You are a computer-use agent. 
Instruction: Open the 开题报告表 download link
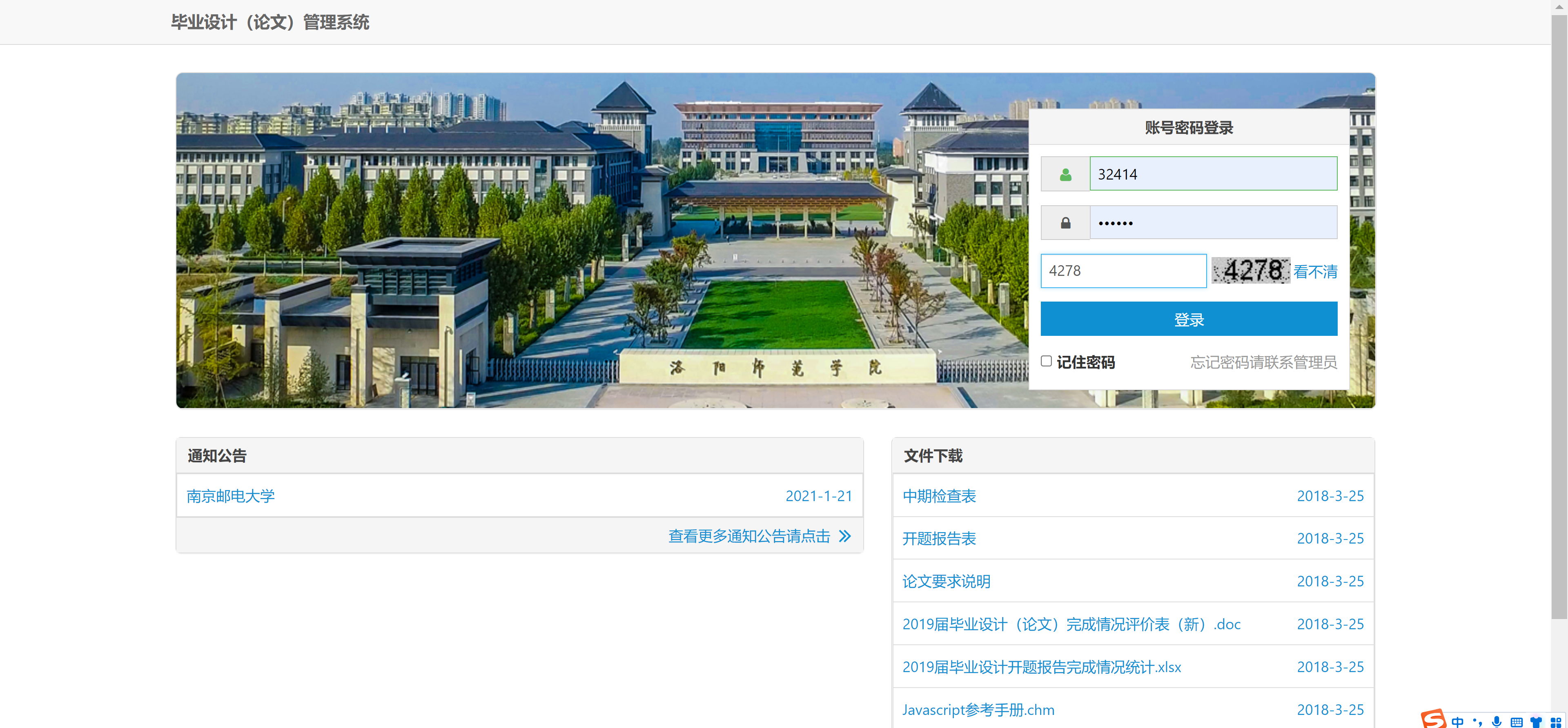click(x=939, y=538)
